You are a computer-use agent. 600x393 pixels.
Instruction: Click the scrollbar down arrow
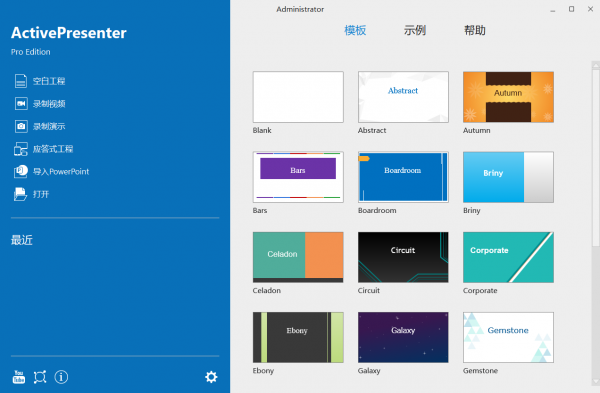(595, 382)
